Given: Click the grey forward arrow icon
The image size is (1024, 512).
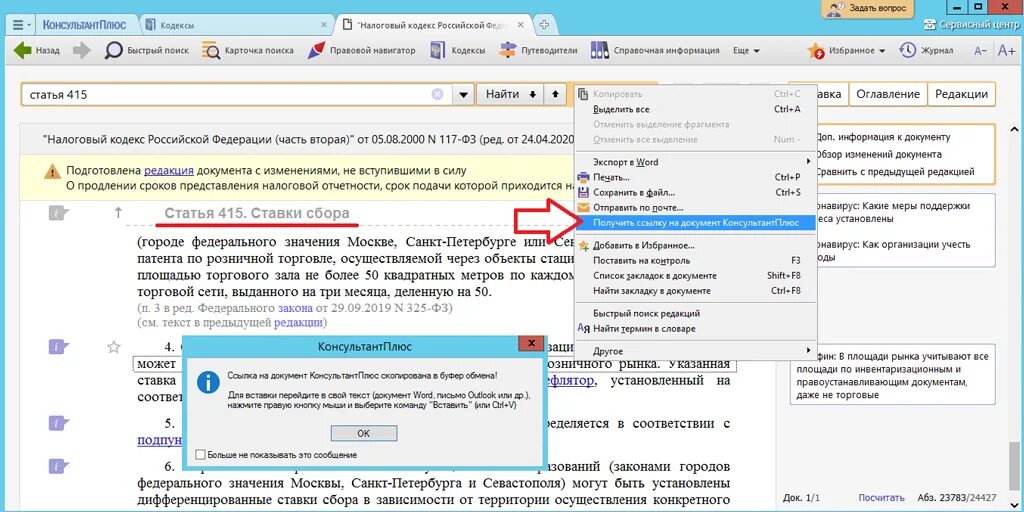Looking at the screenshot, I should pyautogui.click(x=82, y=50).
